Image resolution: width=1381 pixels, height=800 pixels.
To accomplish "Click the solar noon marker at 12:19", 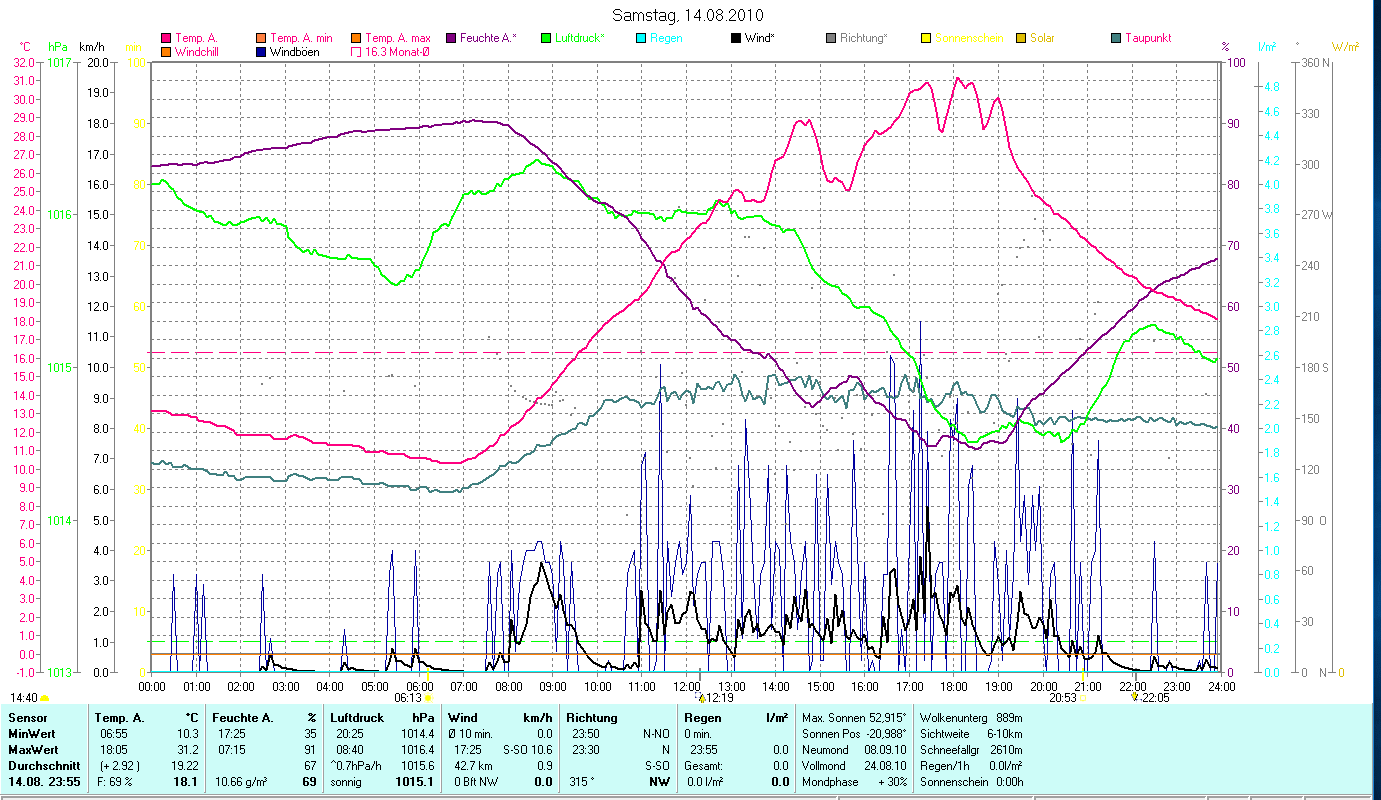I will (701, 697).
